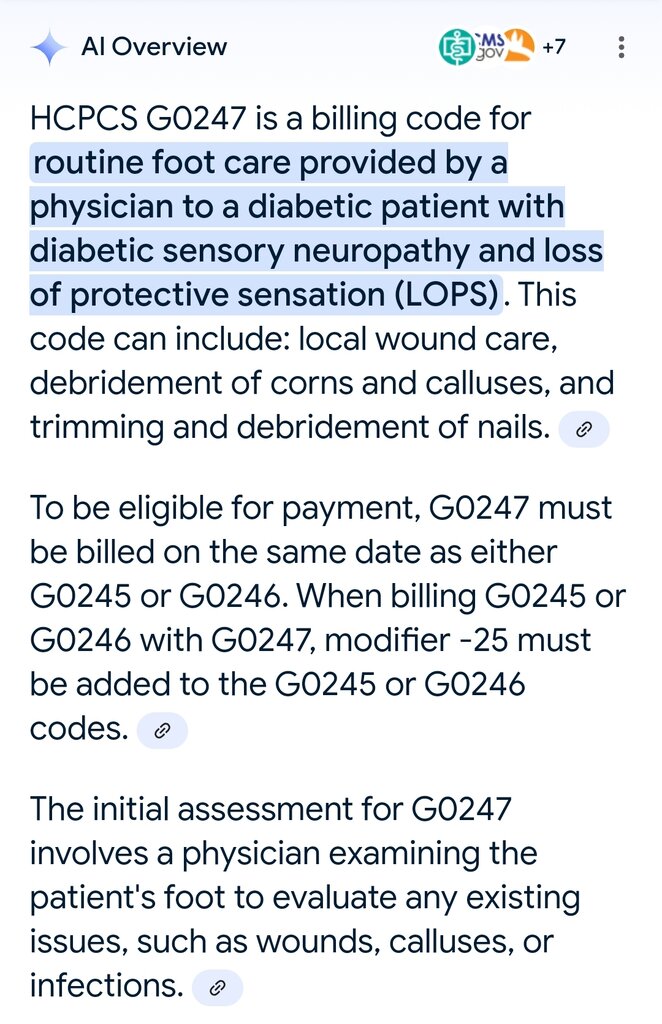Click the AI Overview heading text
The width and height of the screenshot is (662, 1024).
point(154,47)
